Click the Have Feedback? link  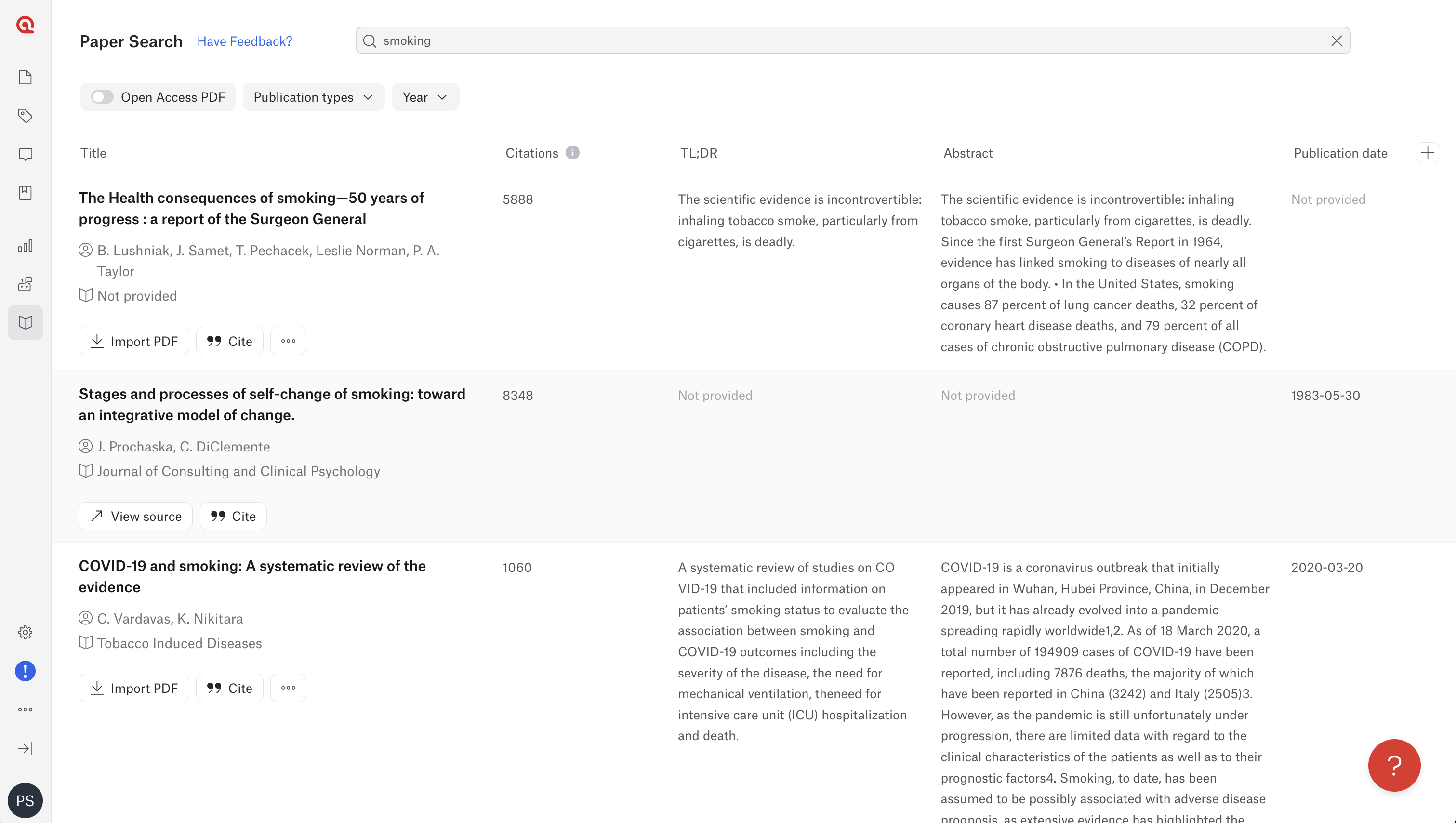point(245,41)
